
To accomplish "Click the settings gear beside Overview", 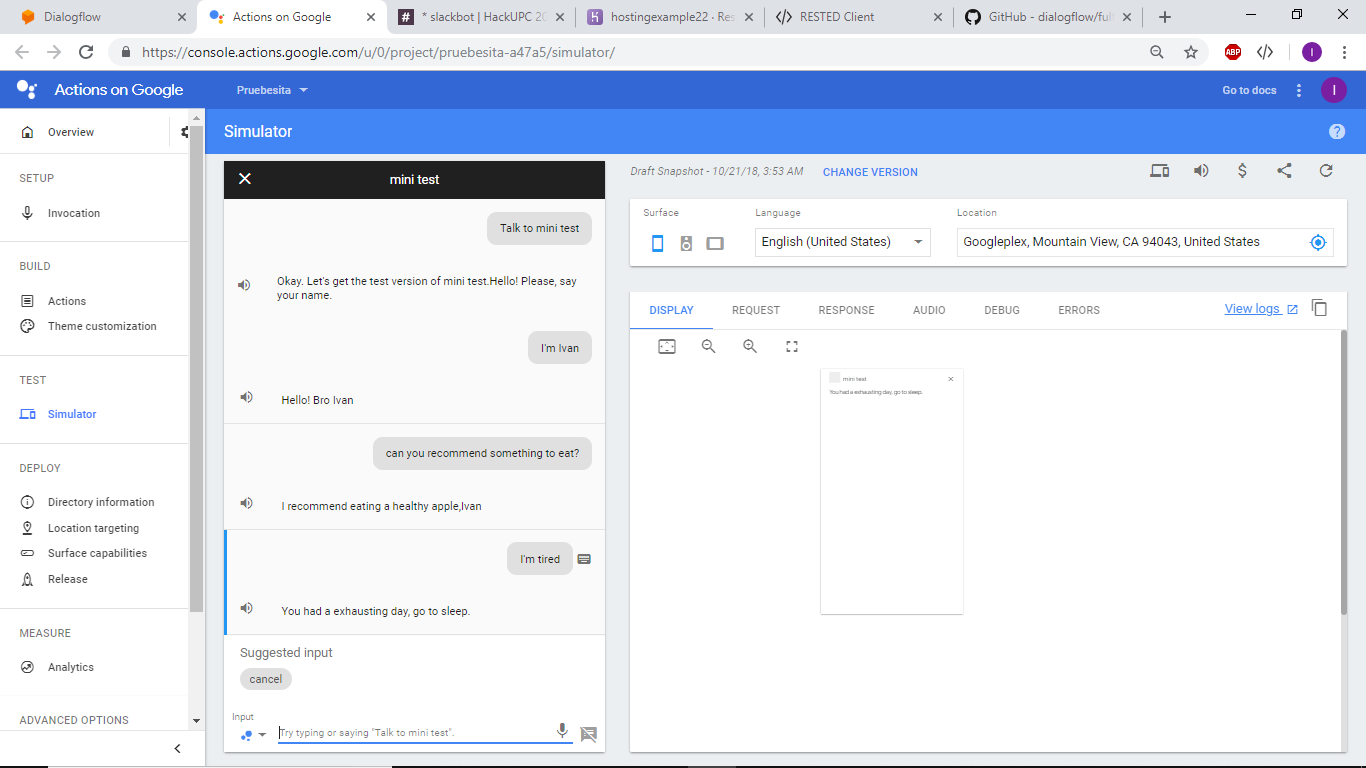I will pos(185,132).
